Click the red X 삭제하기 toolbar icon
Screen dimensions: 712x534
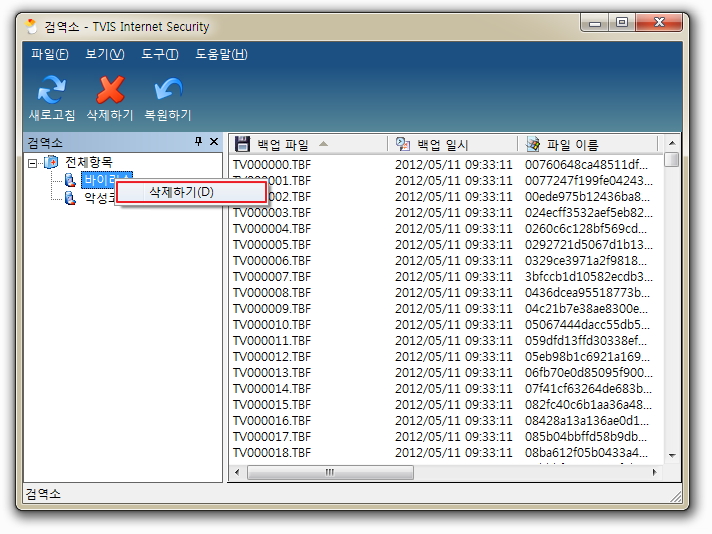coord(109,89)
